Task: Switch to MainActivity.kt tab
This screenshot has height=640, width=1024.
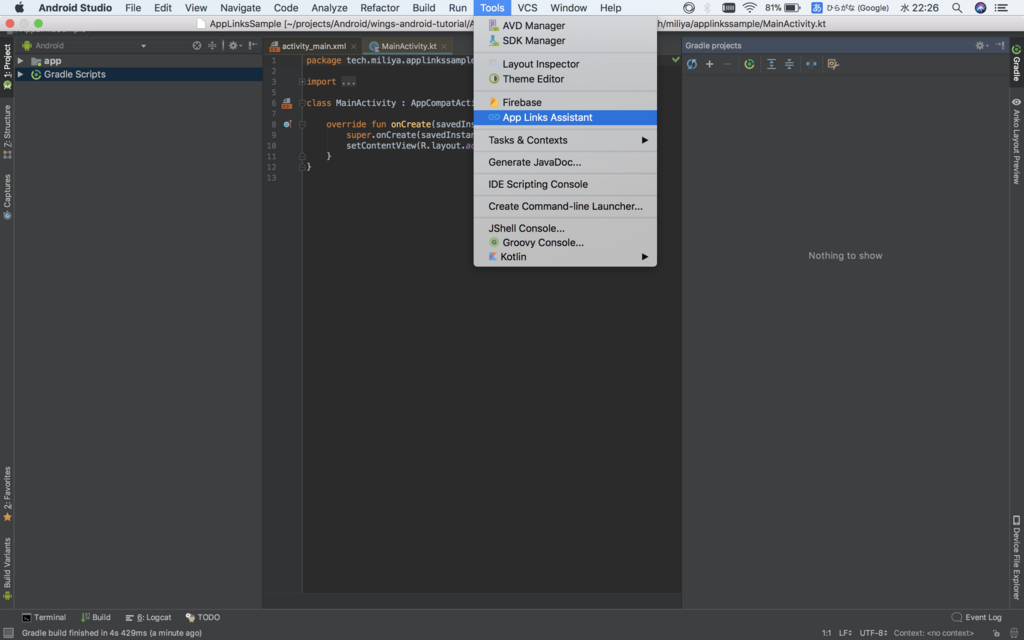Action: [x=408, y=46]
